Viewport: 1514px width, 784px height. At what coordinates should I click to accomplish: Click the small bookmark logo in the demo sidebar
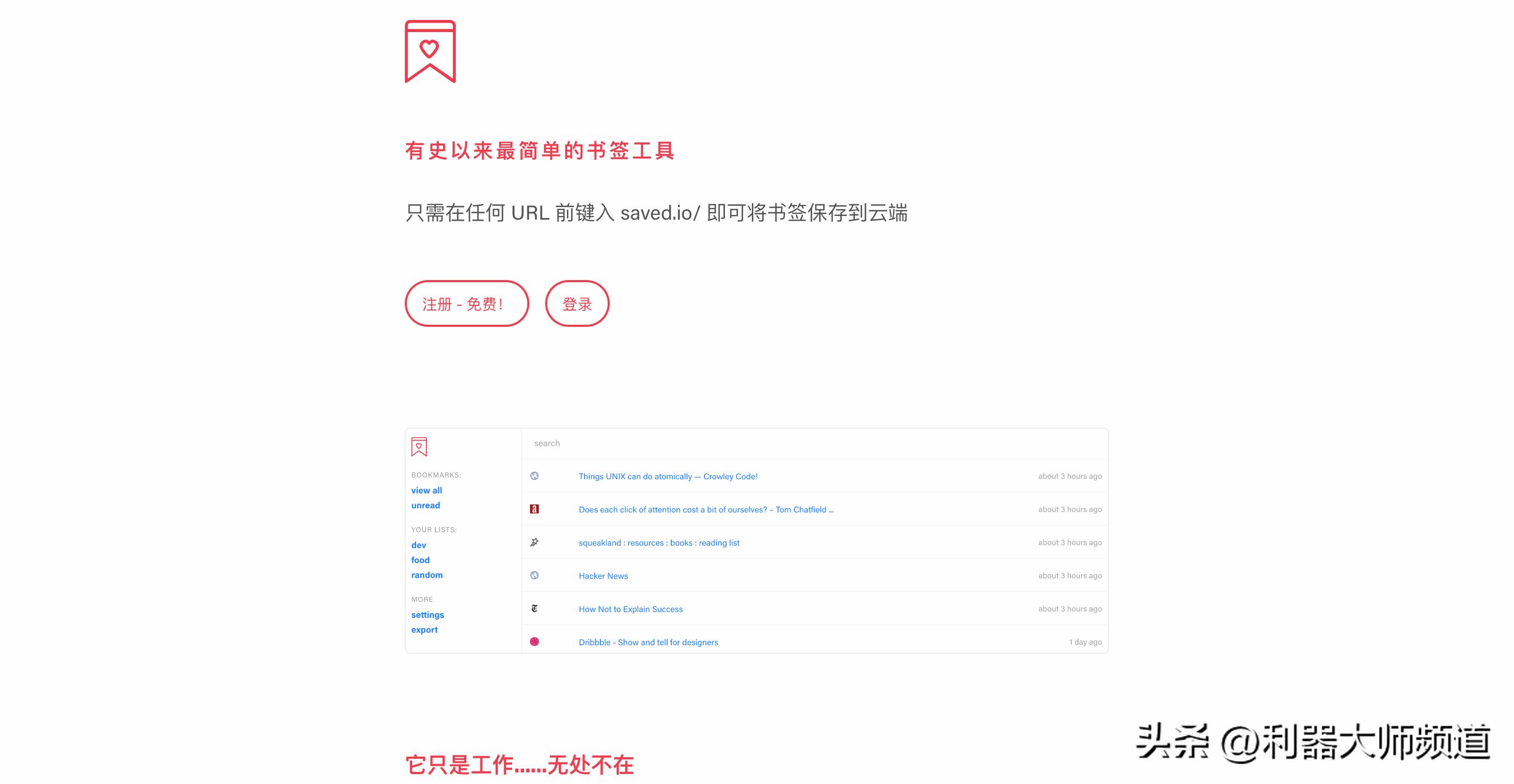(x=418, y=447)
